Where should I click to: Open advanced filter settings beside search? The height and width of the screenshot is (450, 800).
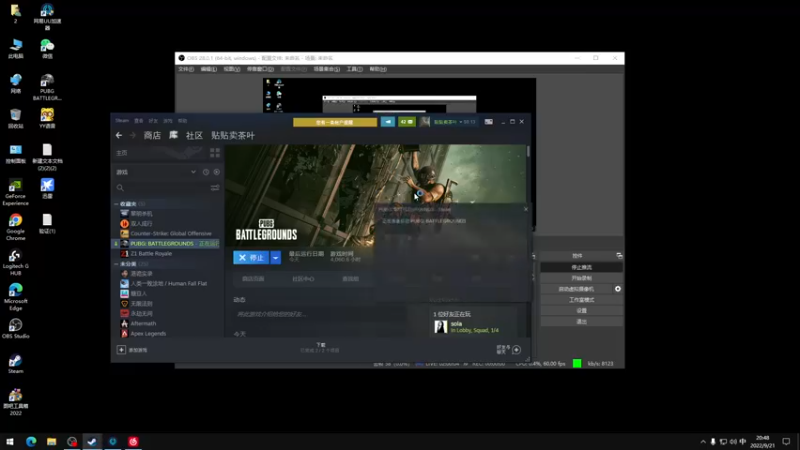tap(215, 188)
